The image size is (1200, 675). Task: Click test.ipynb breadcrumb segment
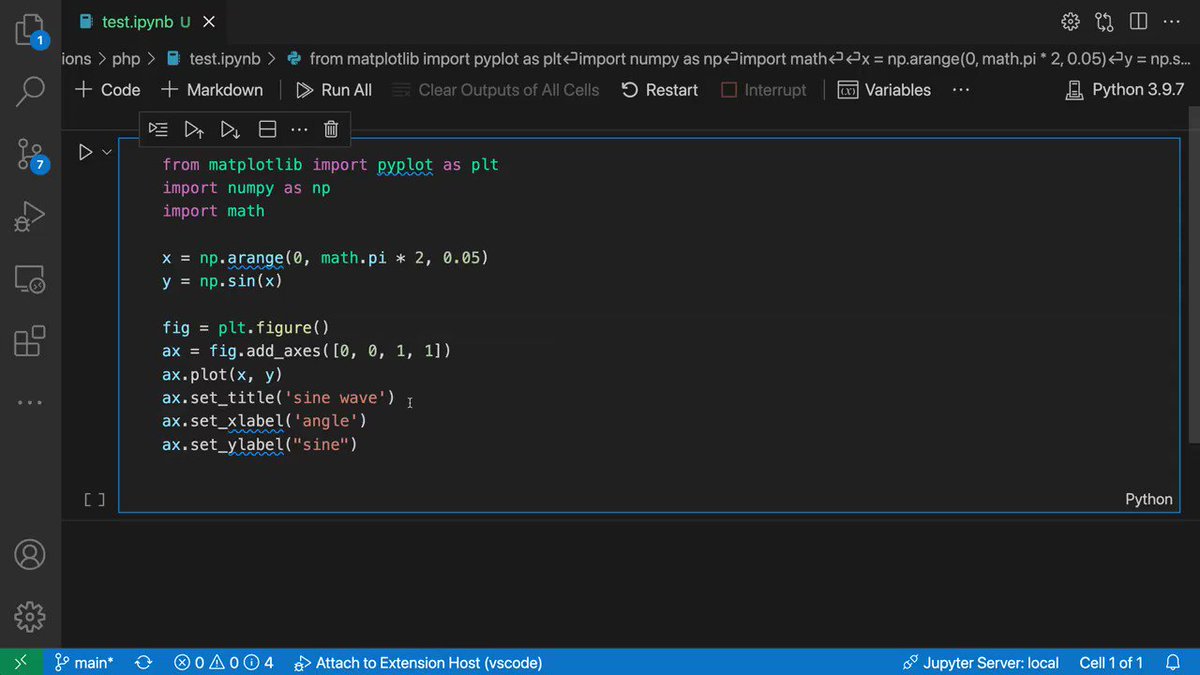coord(214,59)
